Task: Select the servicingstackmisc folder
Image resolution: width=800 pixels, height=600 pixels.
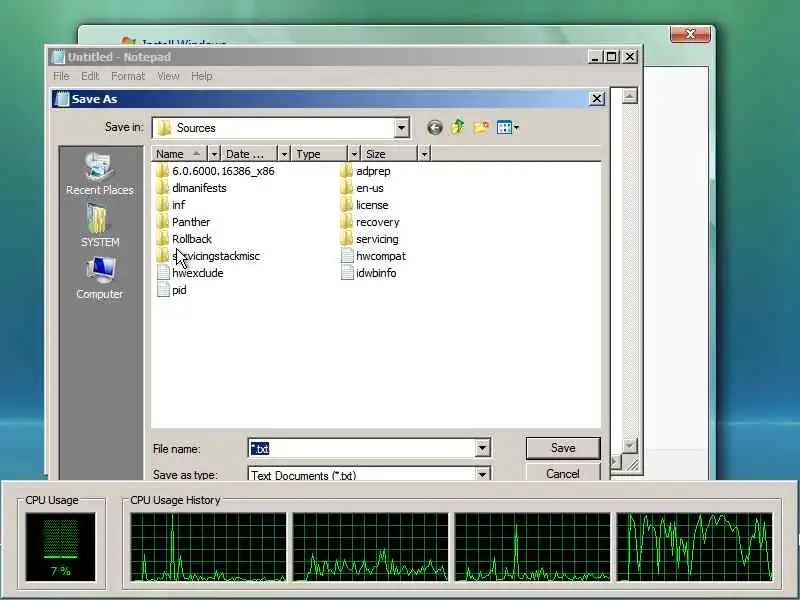Action: (208, 256)
